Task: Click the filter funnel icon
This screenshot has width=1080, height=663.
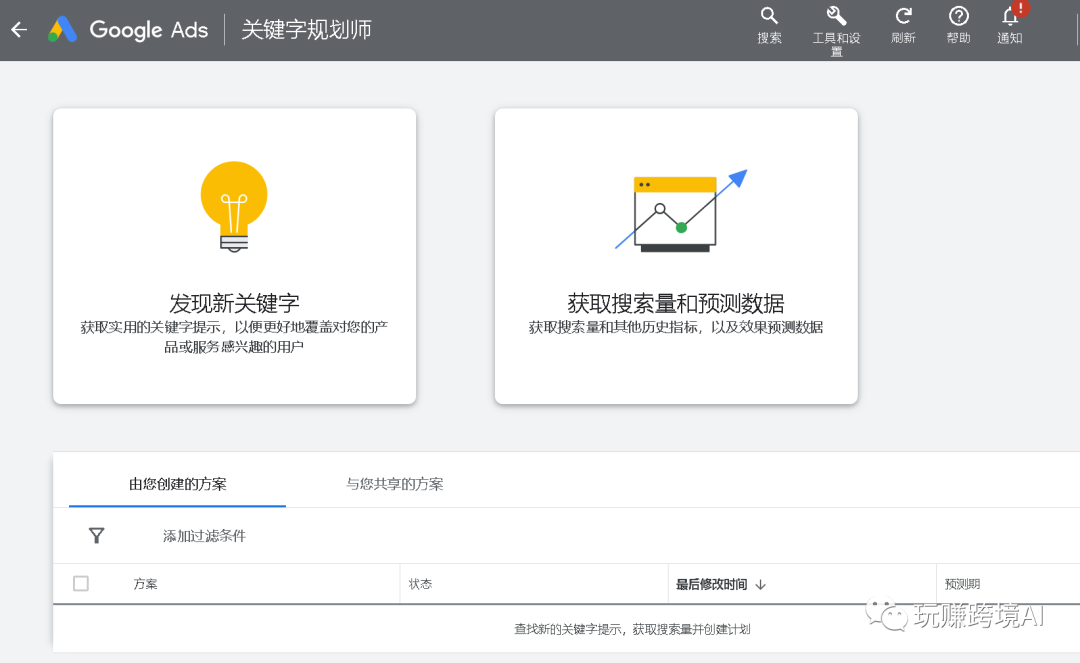Action: click(96, 536)
